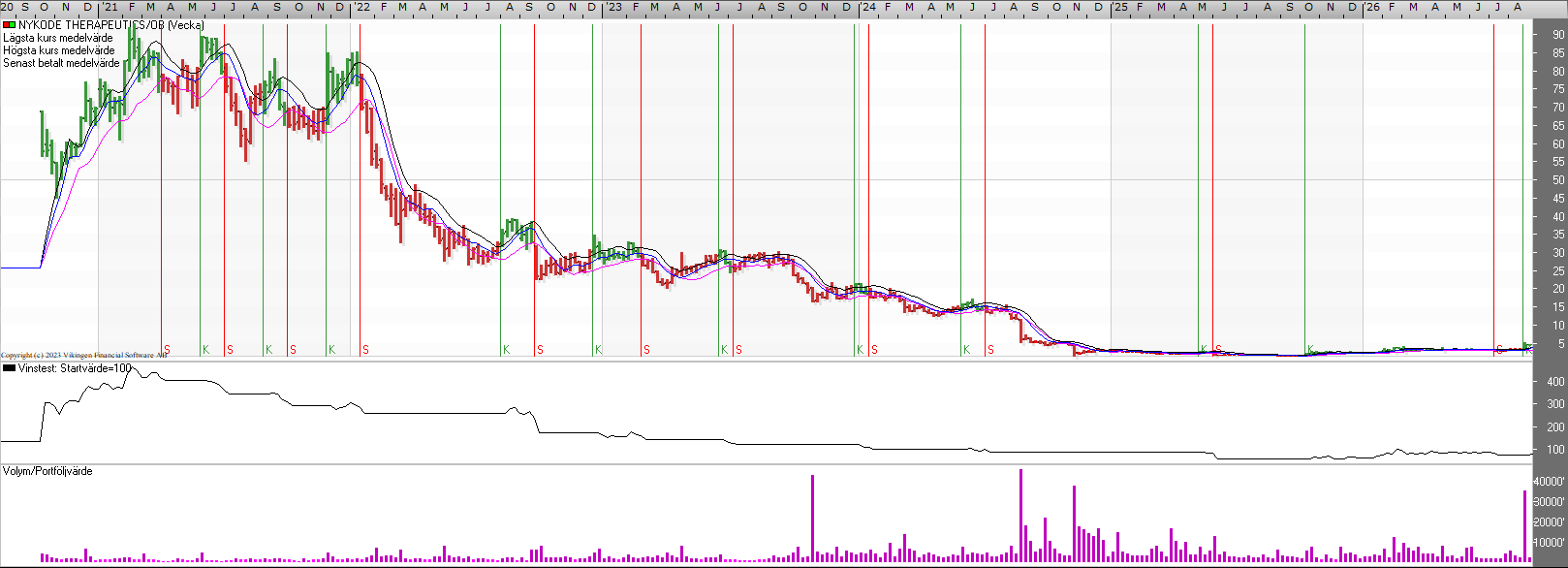Image resolution: width=1568 pixels, height=568 pixels.
Task: Select the 'Vinsttest: Startvärde=100' panel label
Action: pyautogui.click(x=74, y=368)
